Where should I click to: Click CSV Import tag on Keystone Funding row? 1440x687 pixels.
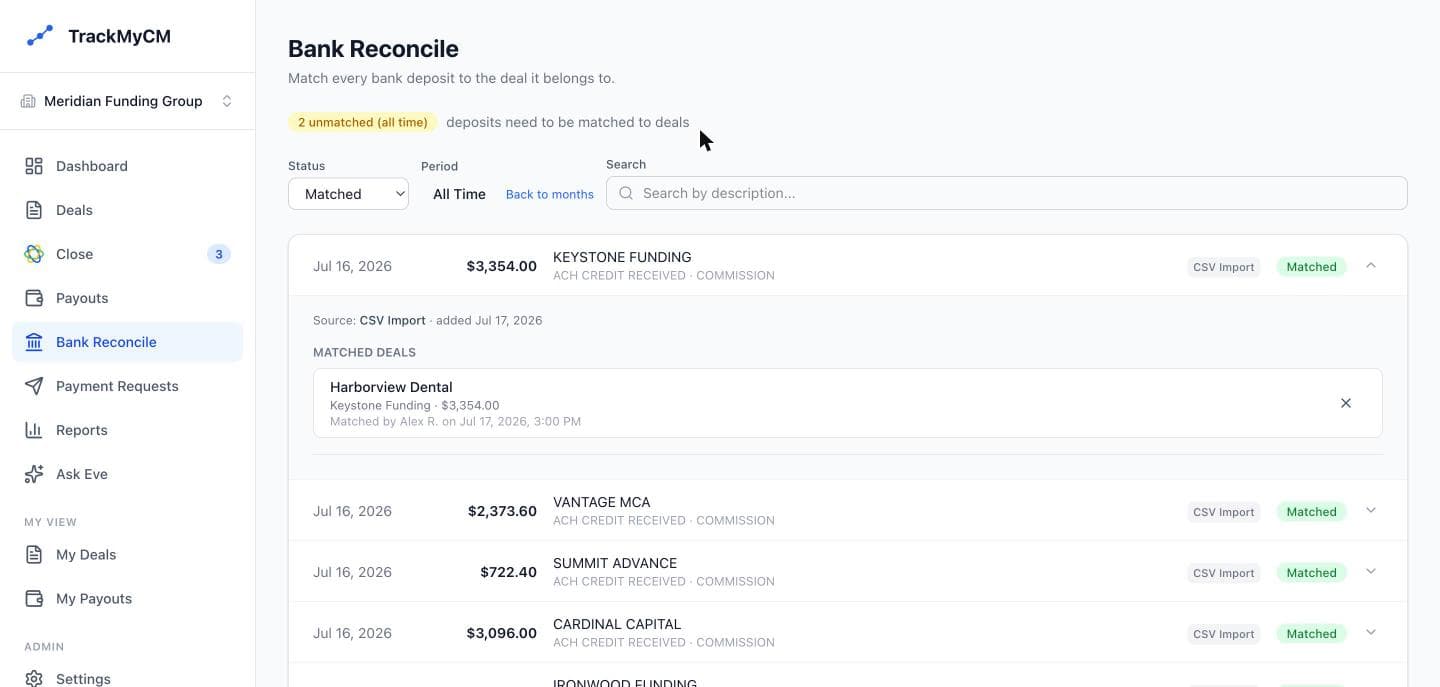click(x=1224, y=267)
